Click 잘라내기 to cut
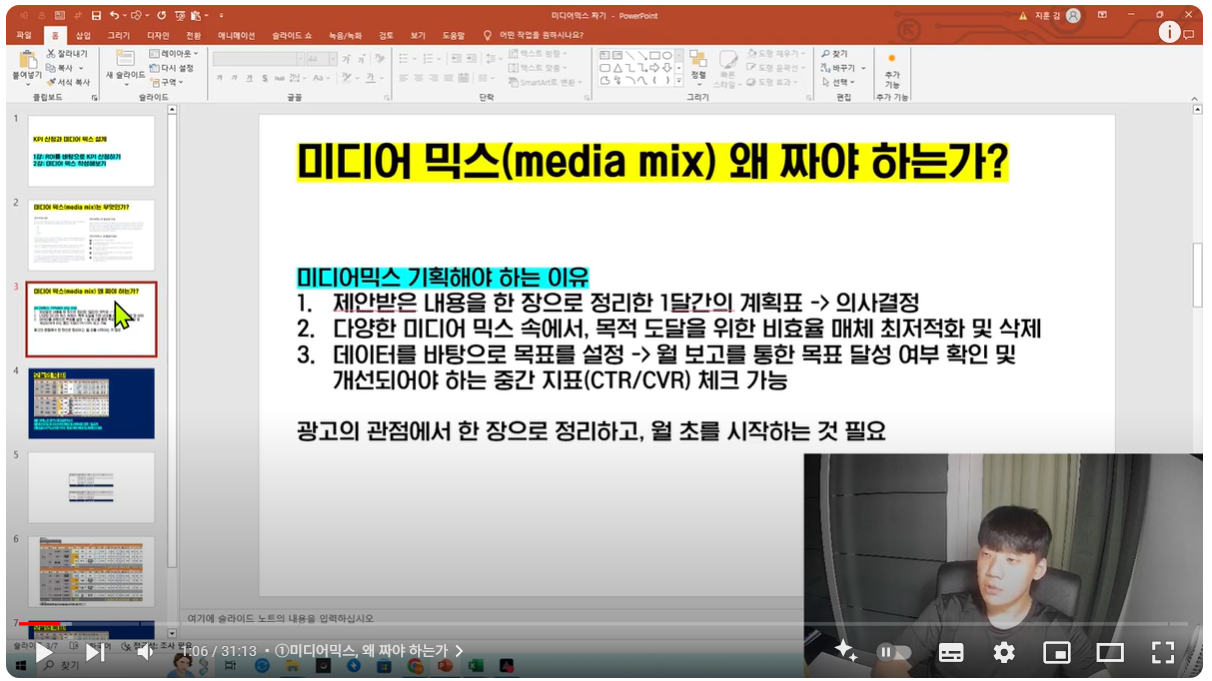This screenshot has height=681, width=1212. tap(66, 54)
